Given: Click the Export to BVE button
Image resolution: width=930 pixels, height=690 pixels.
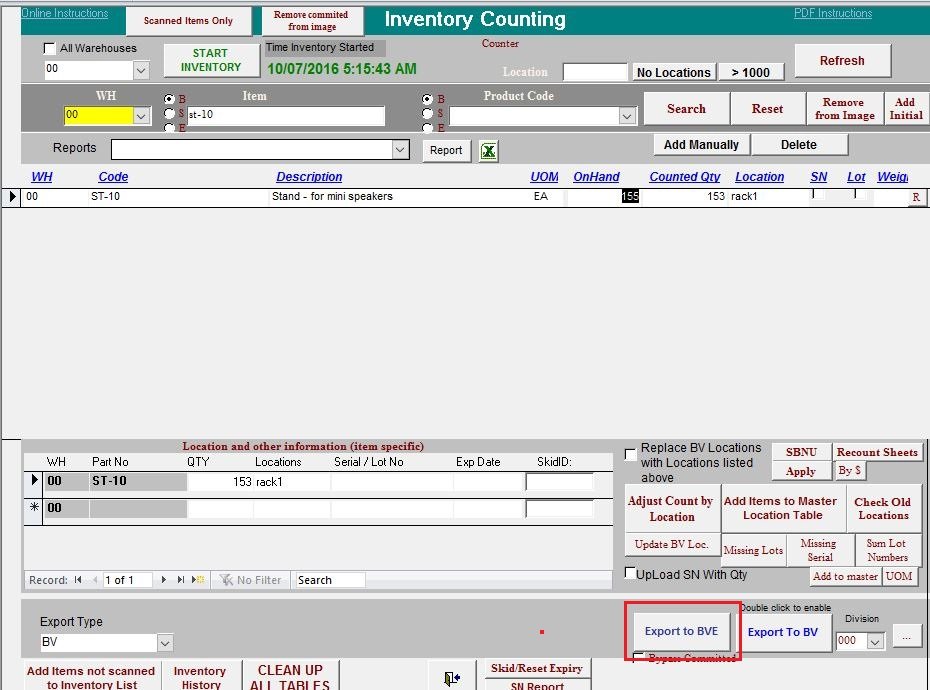Looking at the screenshot, I should [x=681, y=631].
